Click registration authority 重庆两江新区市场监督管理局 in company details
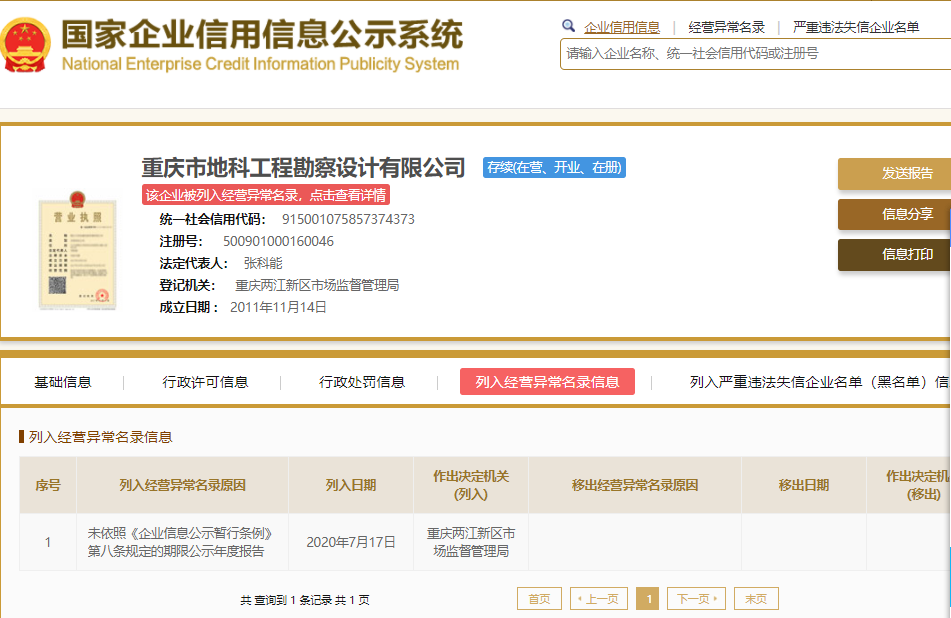This screenshot has height=618, width=951. coord(317,285)
